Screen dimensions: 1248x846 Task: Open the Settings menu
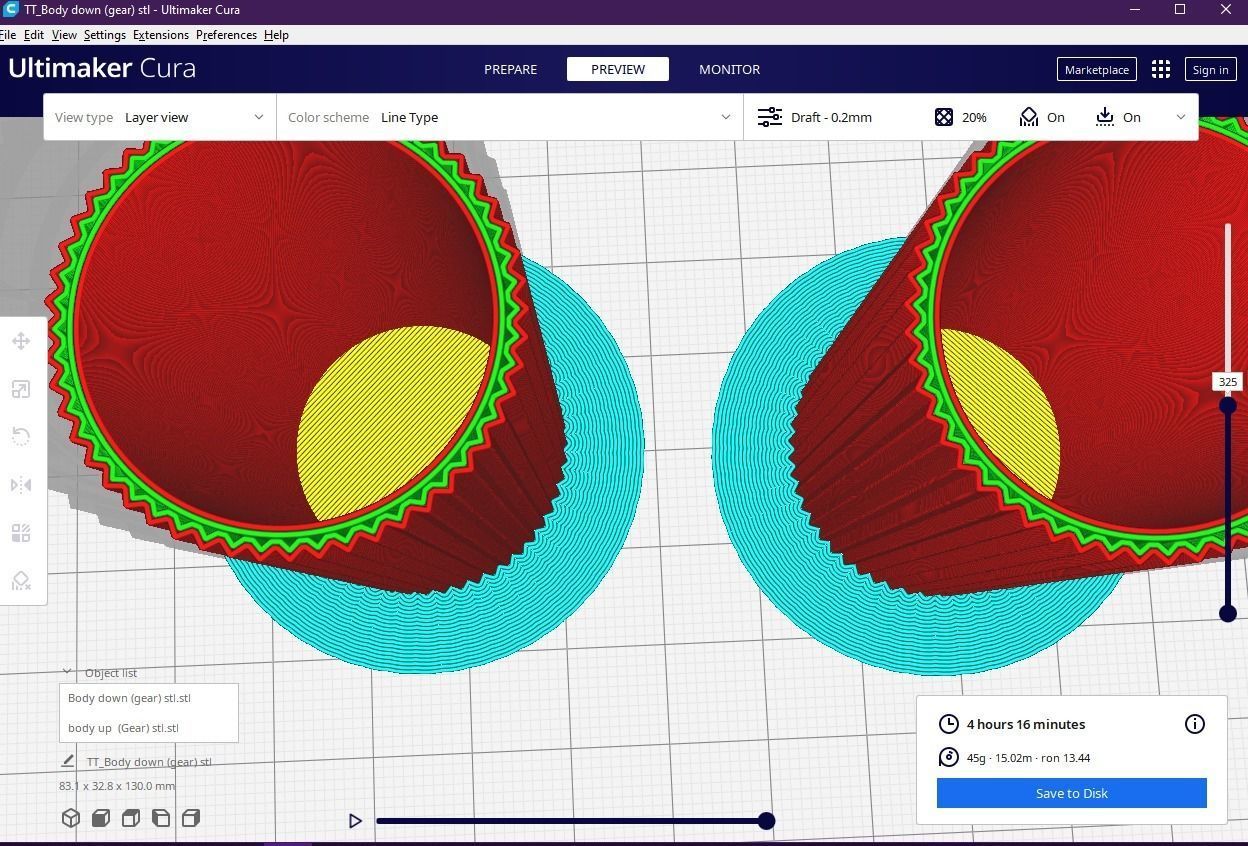click(104, 35)
